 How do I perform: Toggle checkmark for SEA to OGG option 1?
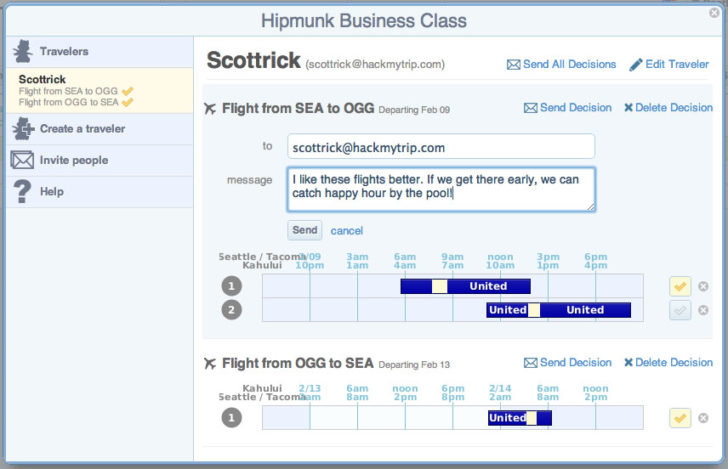[680, 287]
